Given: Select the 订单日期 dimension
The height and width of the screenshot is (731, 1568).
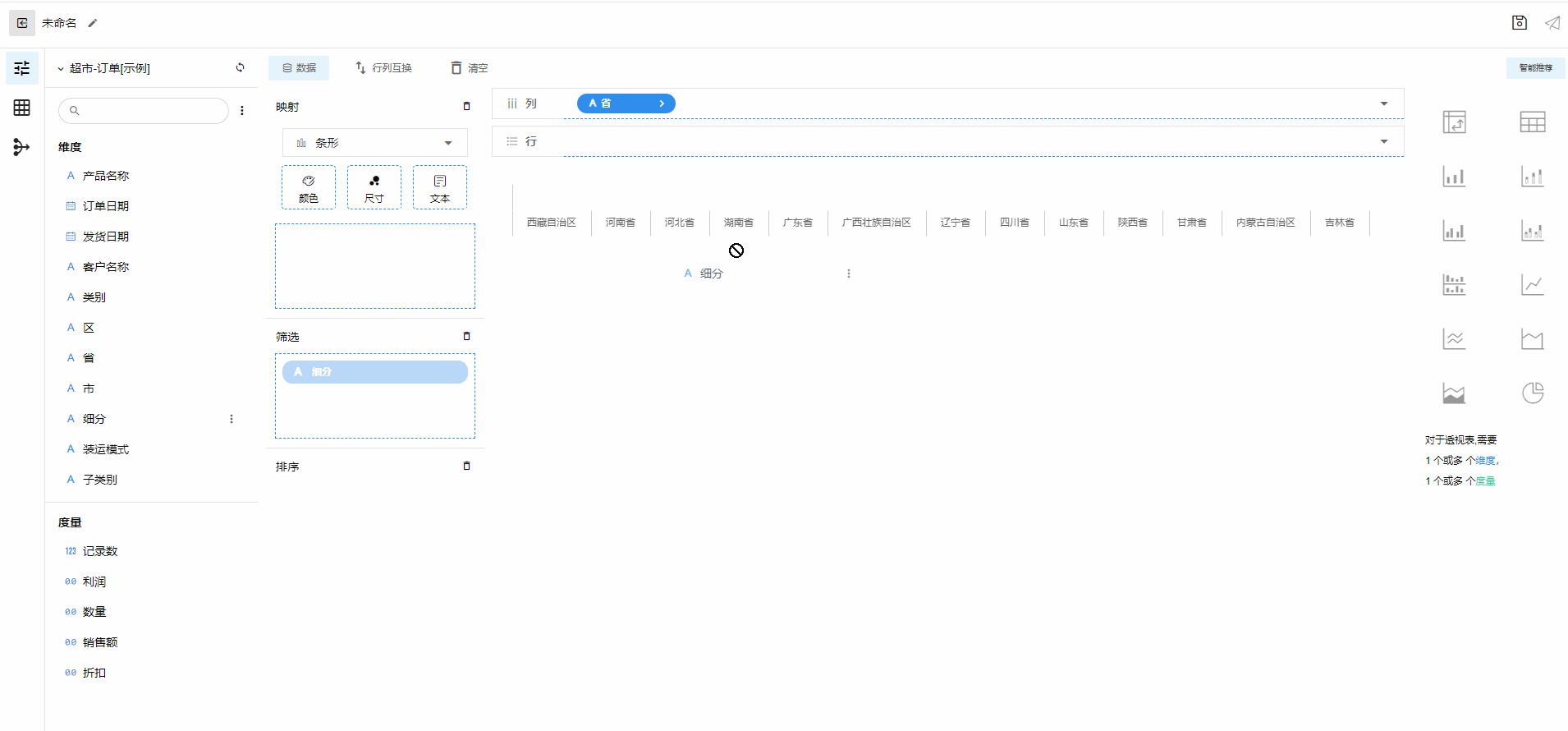Looking at the screenshot, I should tap(106, 206).
